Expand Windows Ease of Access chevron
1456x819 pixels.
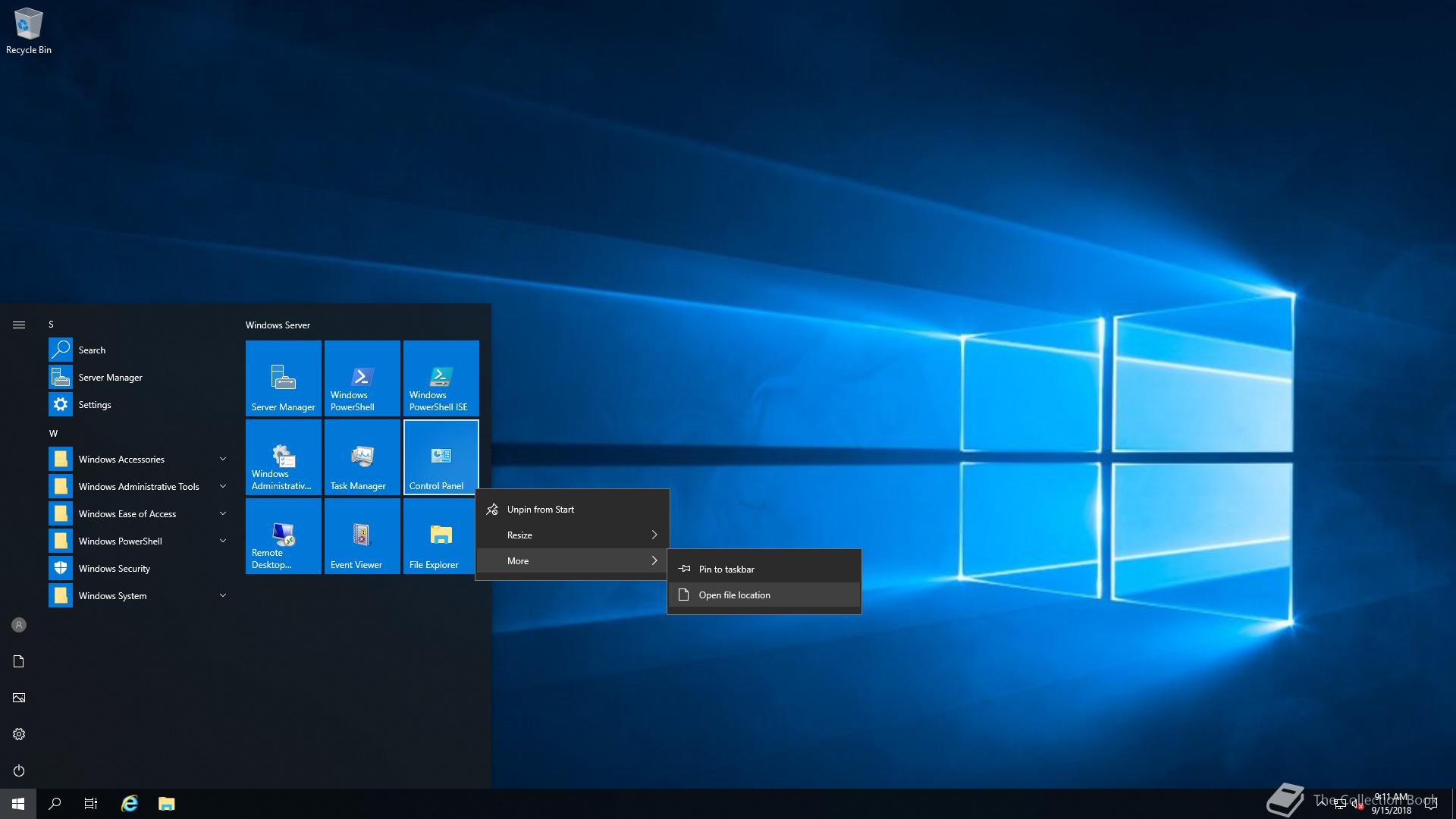click(223, 513)
